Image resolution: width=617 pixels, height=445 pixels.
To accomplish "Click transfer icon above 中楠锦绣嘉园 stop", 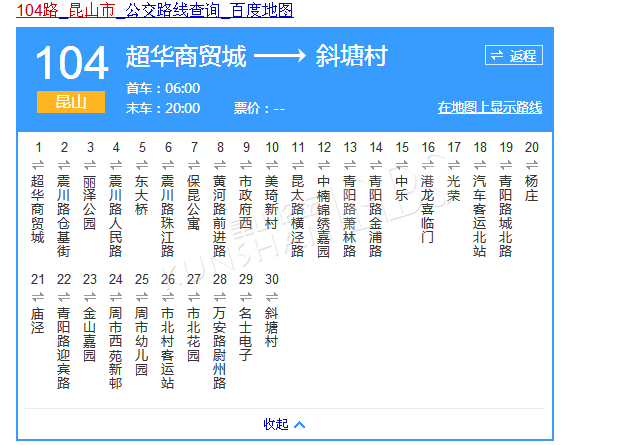I will [323, 164].
